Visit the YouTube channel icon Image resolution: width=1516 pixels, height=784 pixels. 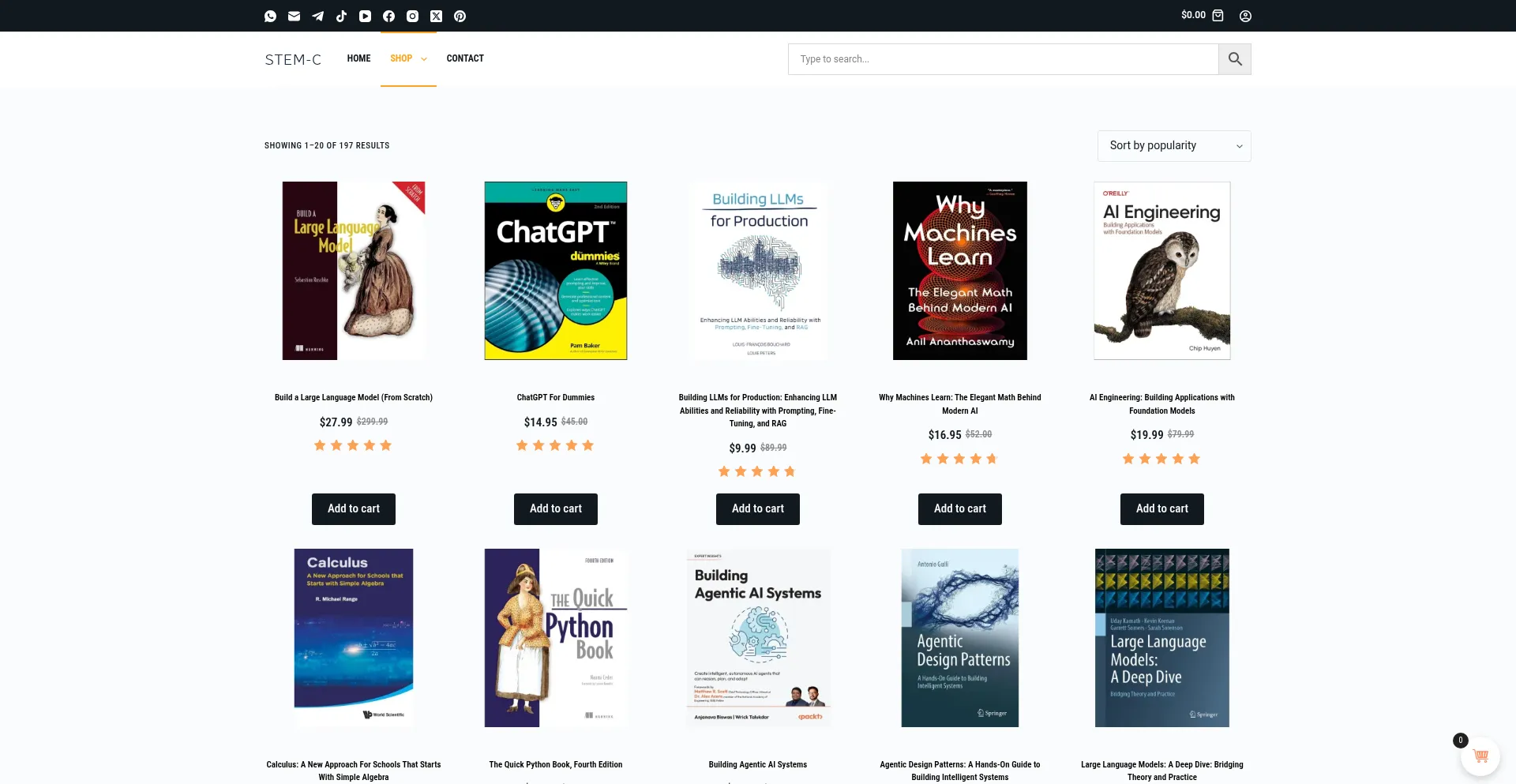pyautogui.click(x=365, y=16)
